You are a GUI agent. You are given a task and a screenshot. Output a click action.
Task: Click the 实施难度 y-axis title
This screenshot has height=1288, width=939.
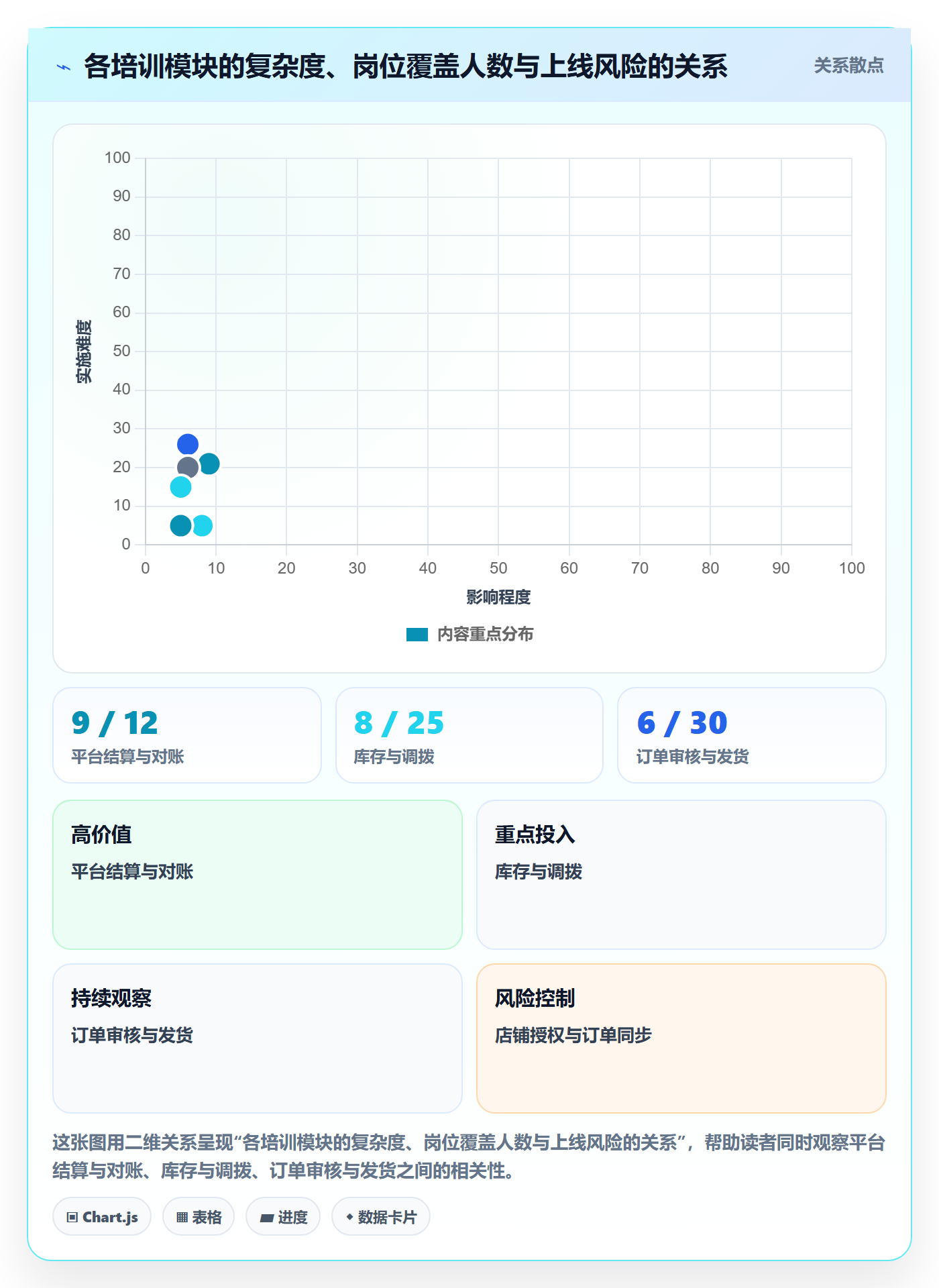click(x=84, y=352)
